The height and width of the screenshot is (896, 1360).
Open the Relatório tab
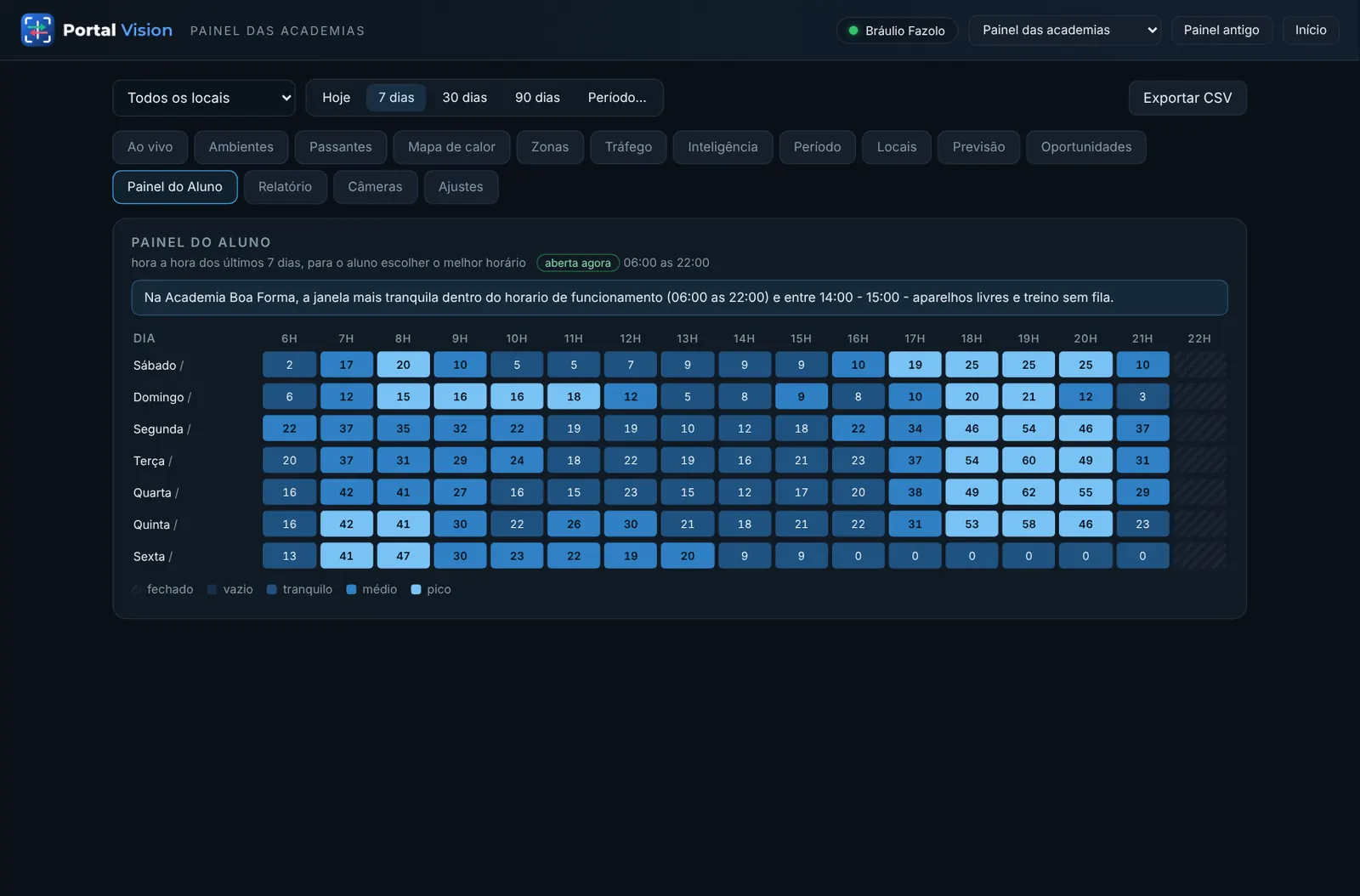(x=285, y=187)
